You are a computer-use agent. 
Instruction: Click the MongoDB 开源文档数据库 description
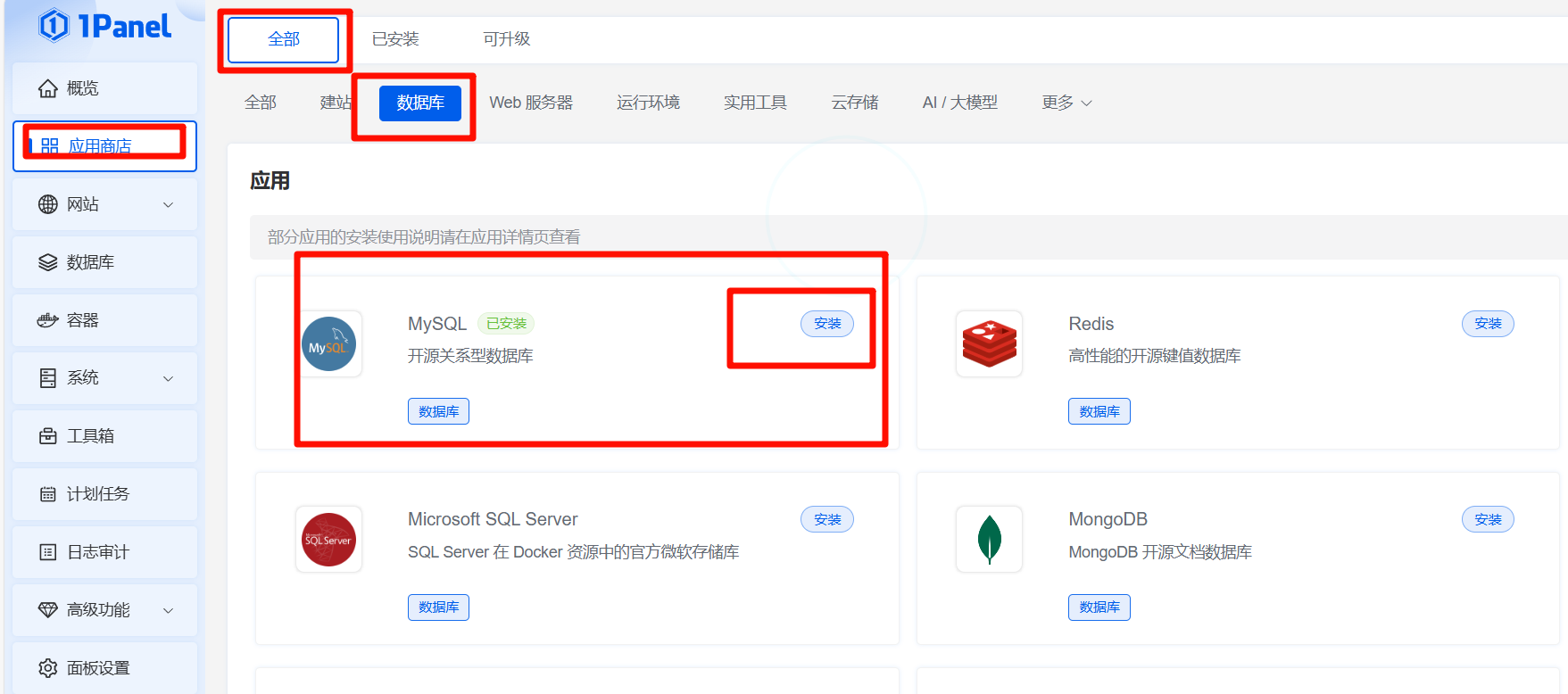(1160, 552)
